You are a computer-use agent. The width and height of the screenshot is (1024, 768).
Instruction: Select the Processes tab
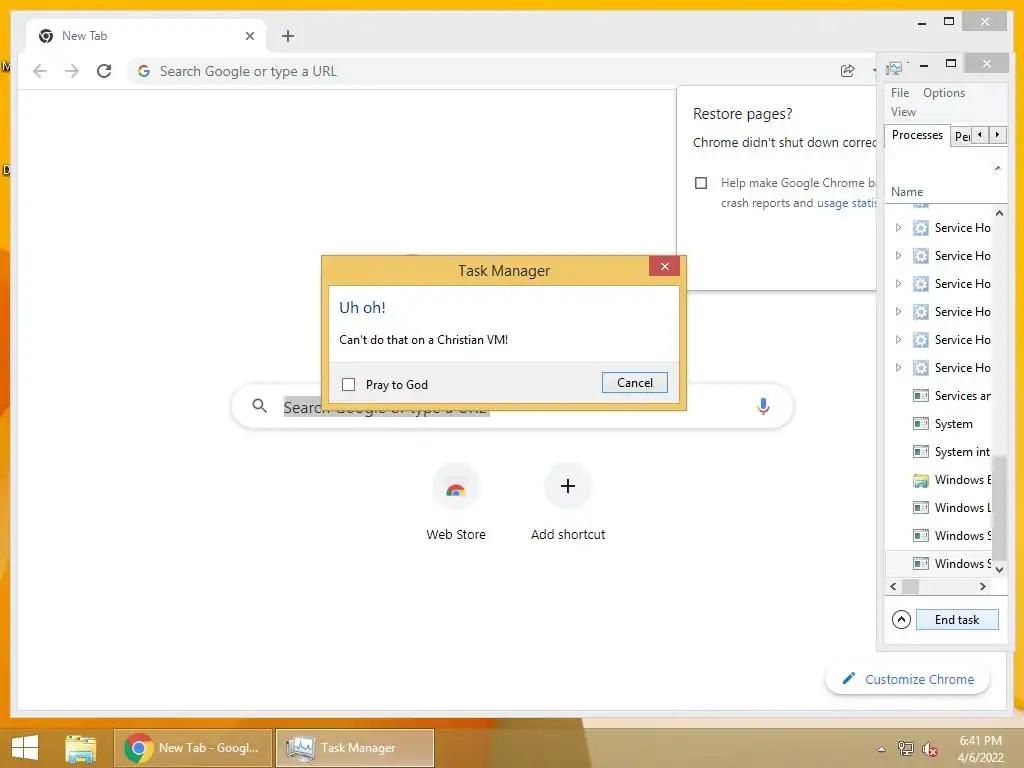[917, 135]
